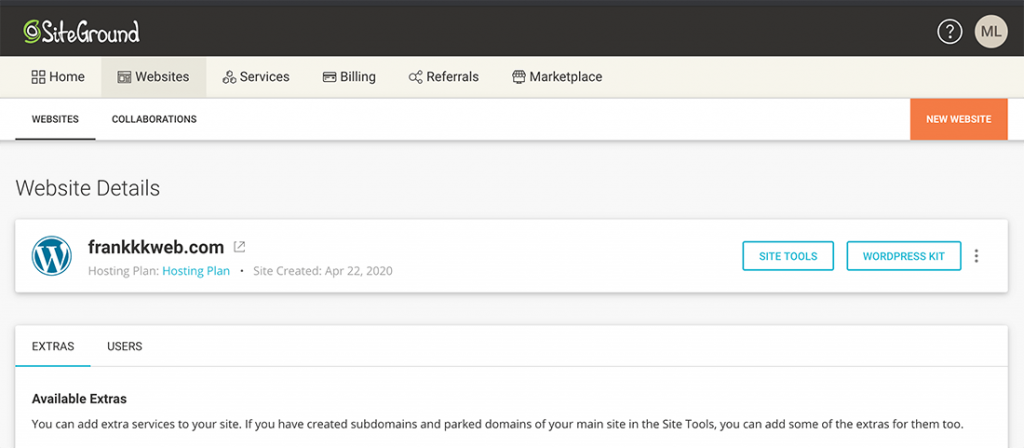Click the Marketplace store icon
Image resolution: width=1024 pixels, height=448 pixels.
(518, 77)
